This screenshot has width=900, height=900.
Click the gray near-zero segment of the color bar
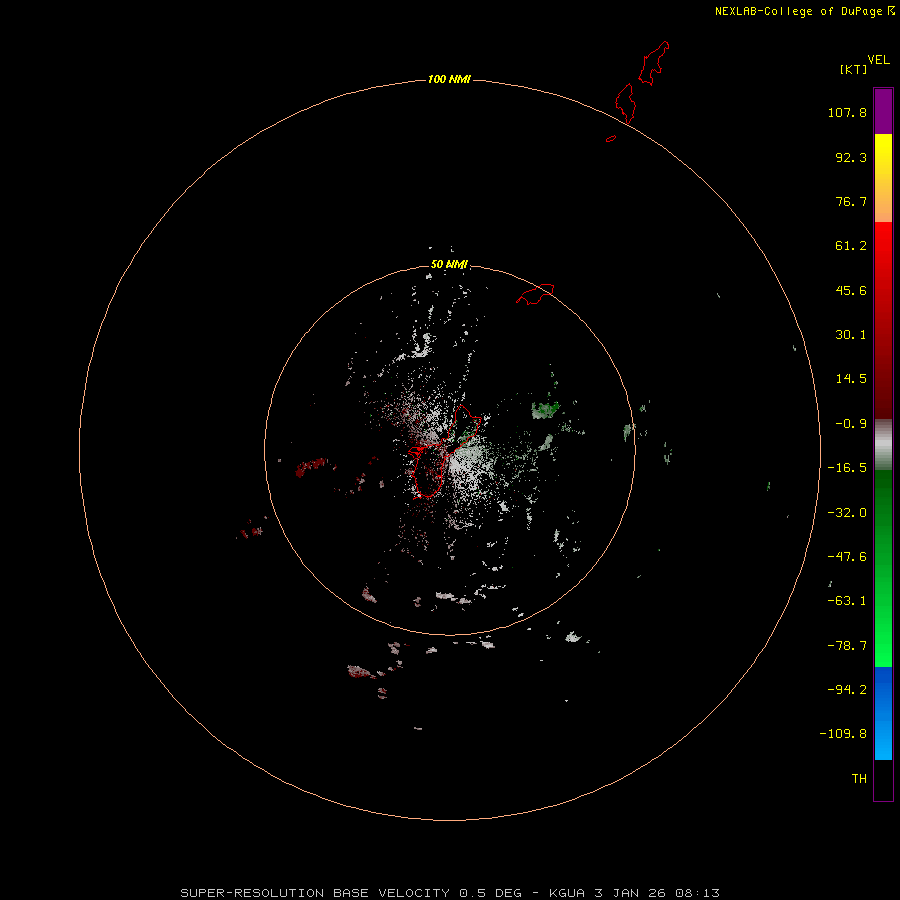point(883,445)
